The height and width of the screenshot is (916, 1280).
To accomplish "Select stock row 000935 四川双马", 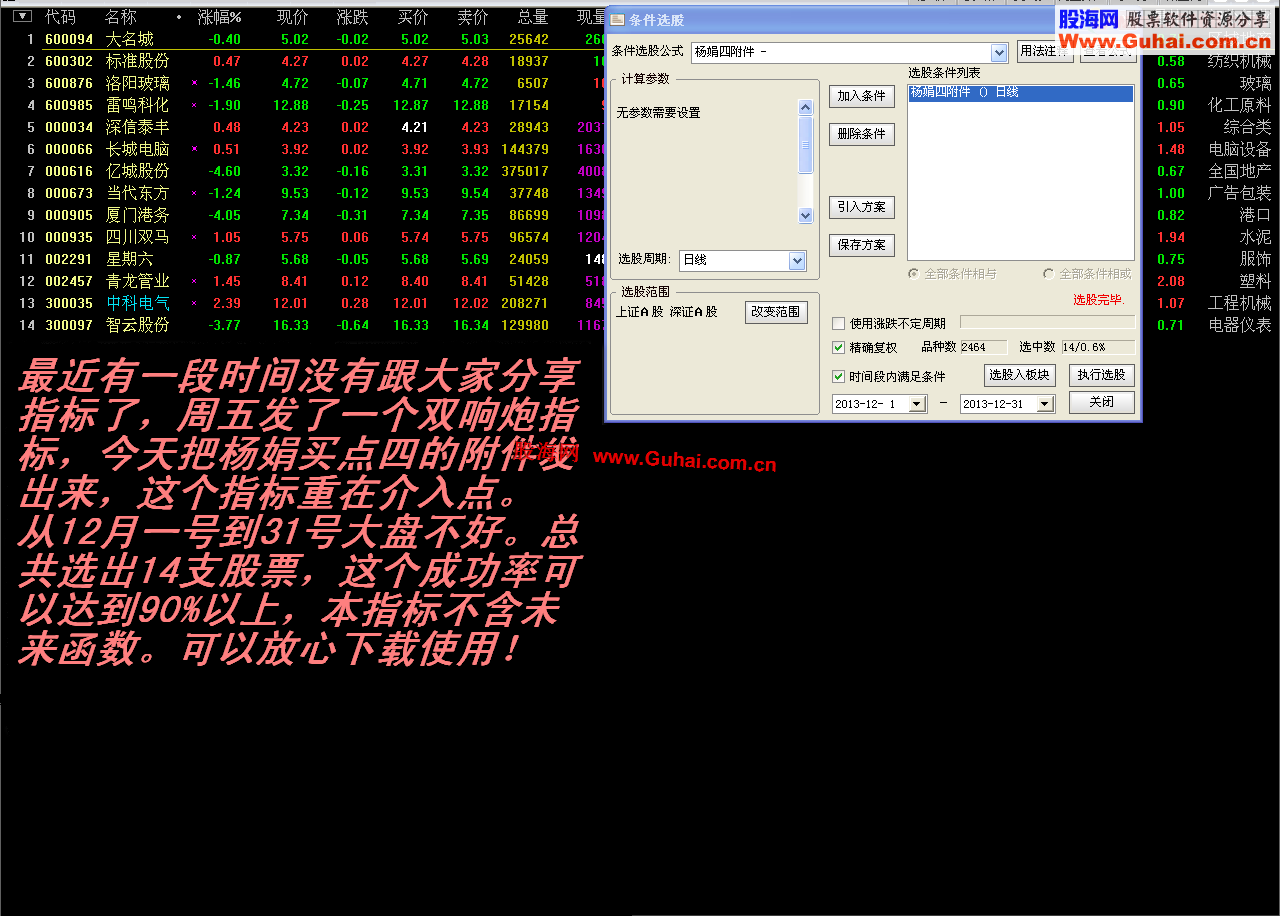I will point(304,237).
